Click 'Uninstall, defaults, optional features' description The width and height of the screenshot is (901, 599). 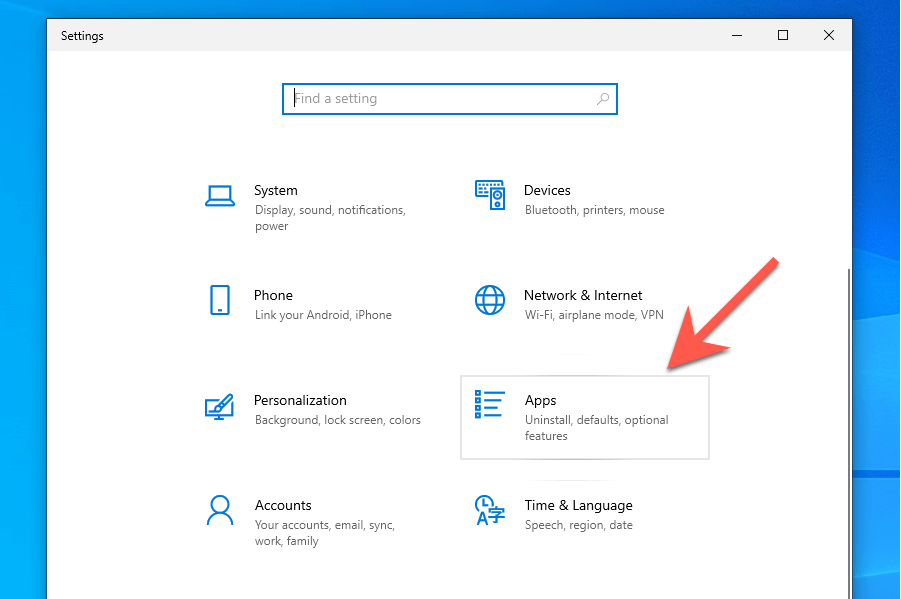tap(596, 428)
